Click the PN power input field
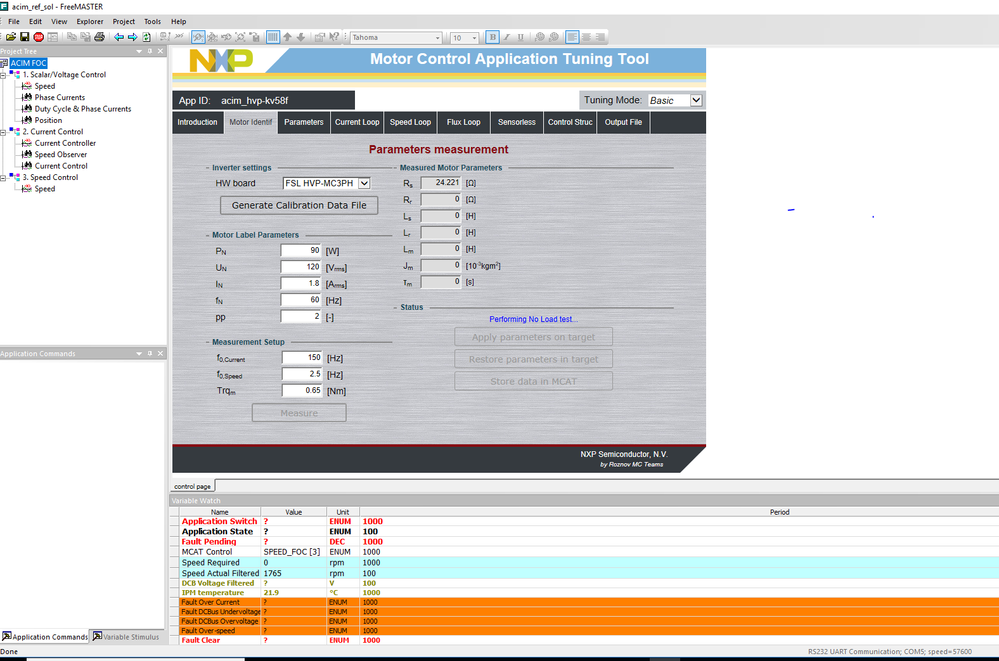 pos(301,251)
